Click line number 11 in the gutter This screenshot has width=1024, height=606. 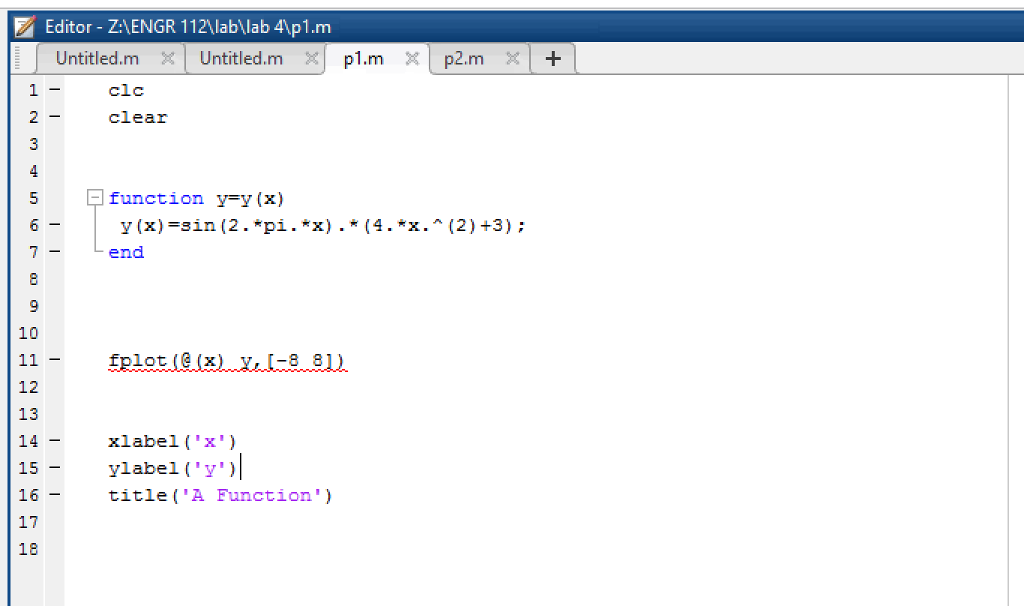click(27, 360)
